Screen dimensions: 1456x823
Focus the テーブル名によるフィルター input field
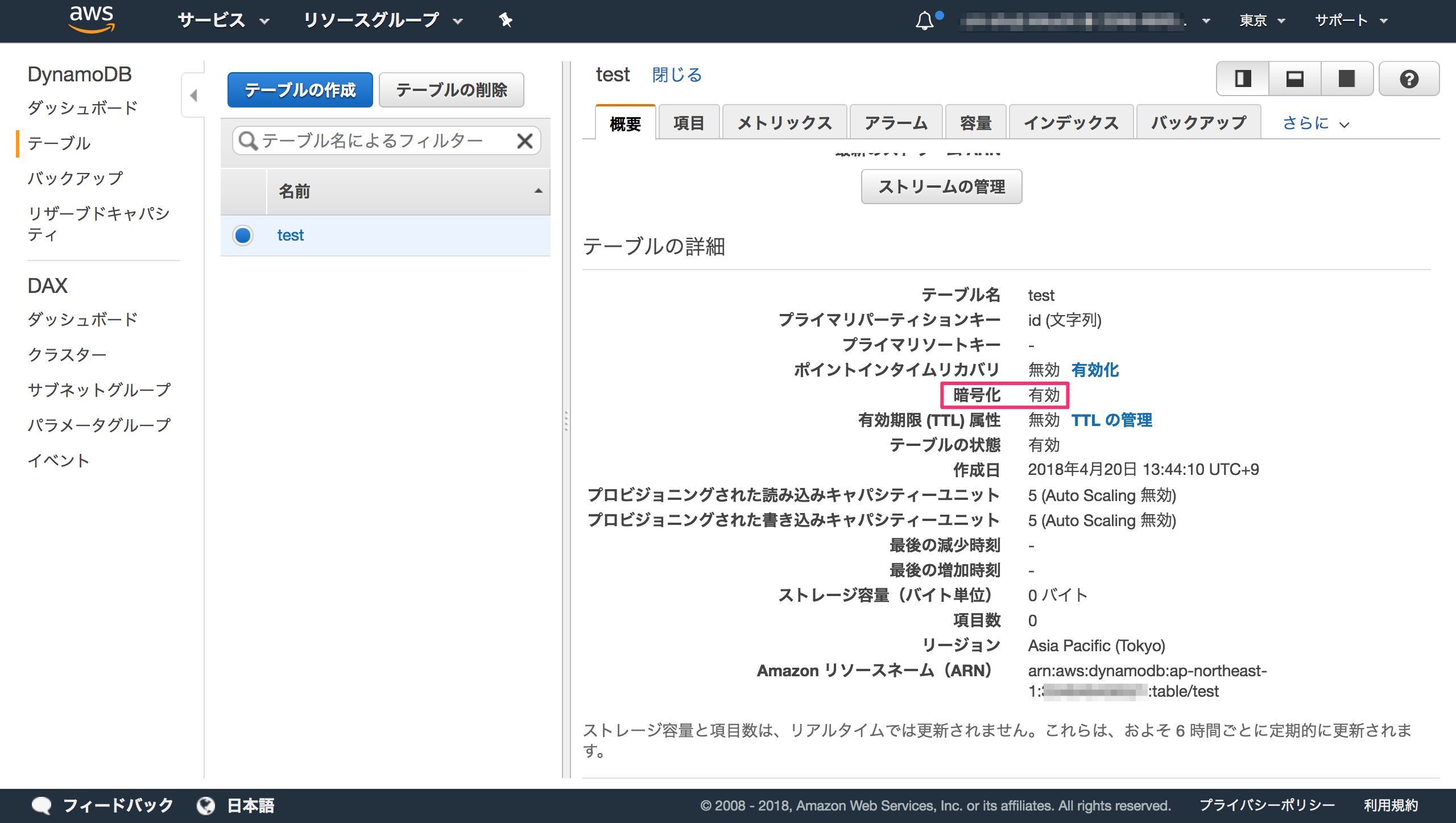(387, 140)
